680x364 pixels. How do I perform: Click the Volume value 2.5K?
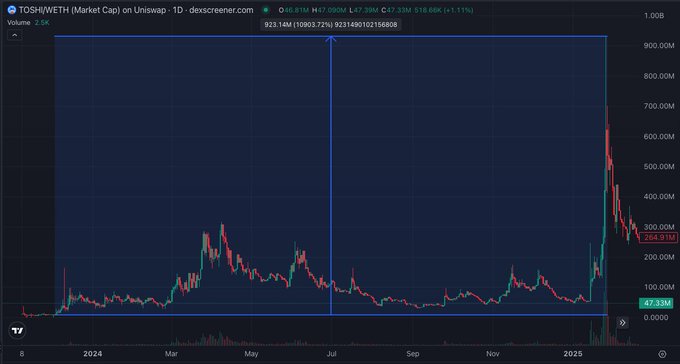point(42,23)
